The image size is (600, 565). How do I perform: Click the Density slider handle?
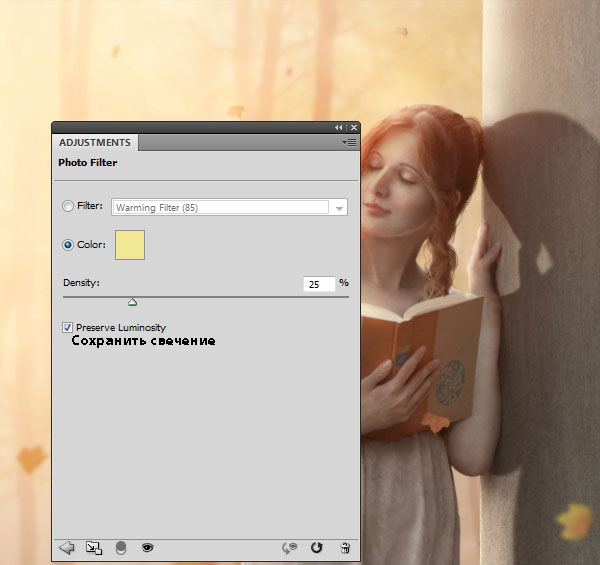click(132, 302)
